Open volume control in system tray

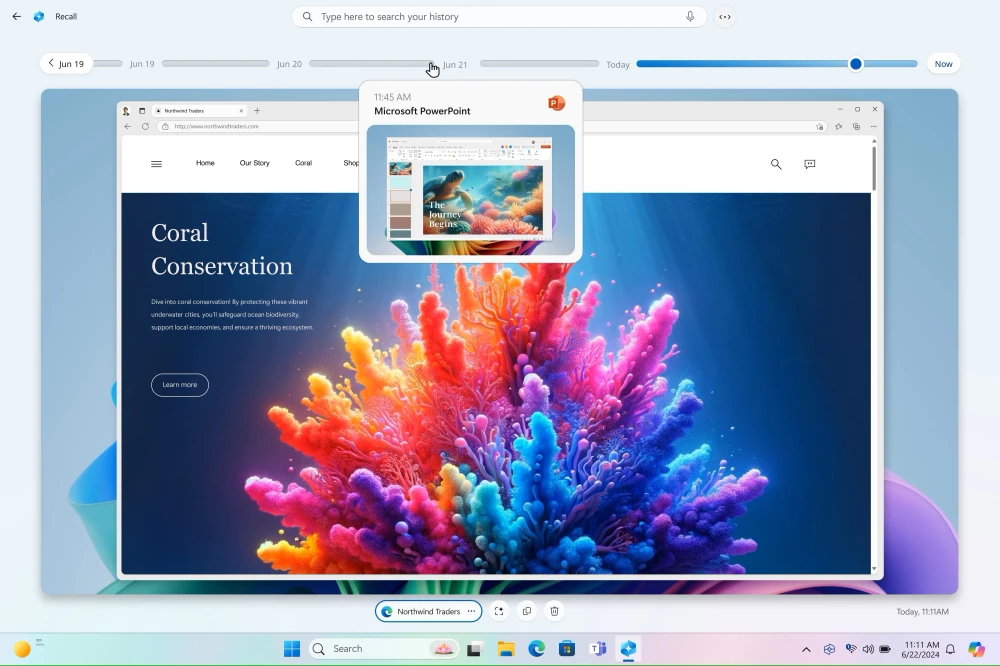pyautogui.click(x=868, y=649)
